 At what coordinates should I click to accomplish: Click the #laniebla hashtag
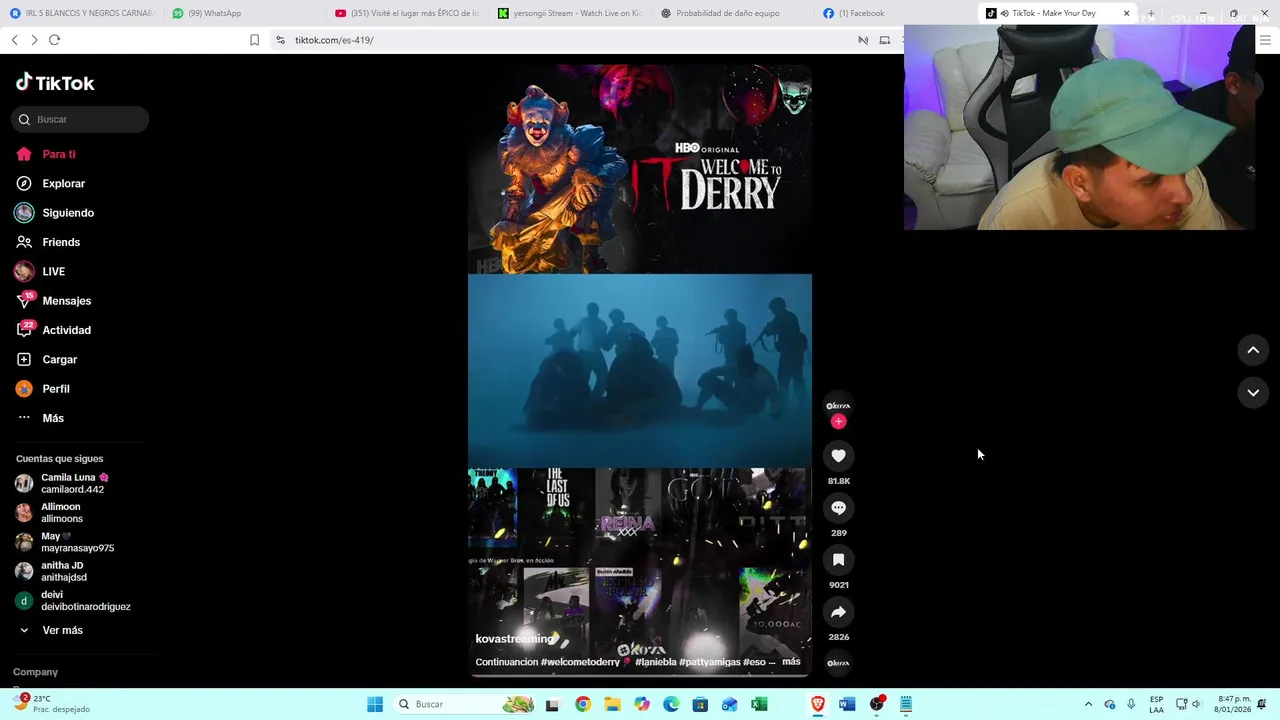pyautogui.click(x=655, y=662)
